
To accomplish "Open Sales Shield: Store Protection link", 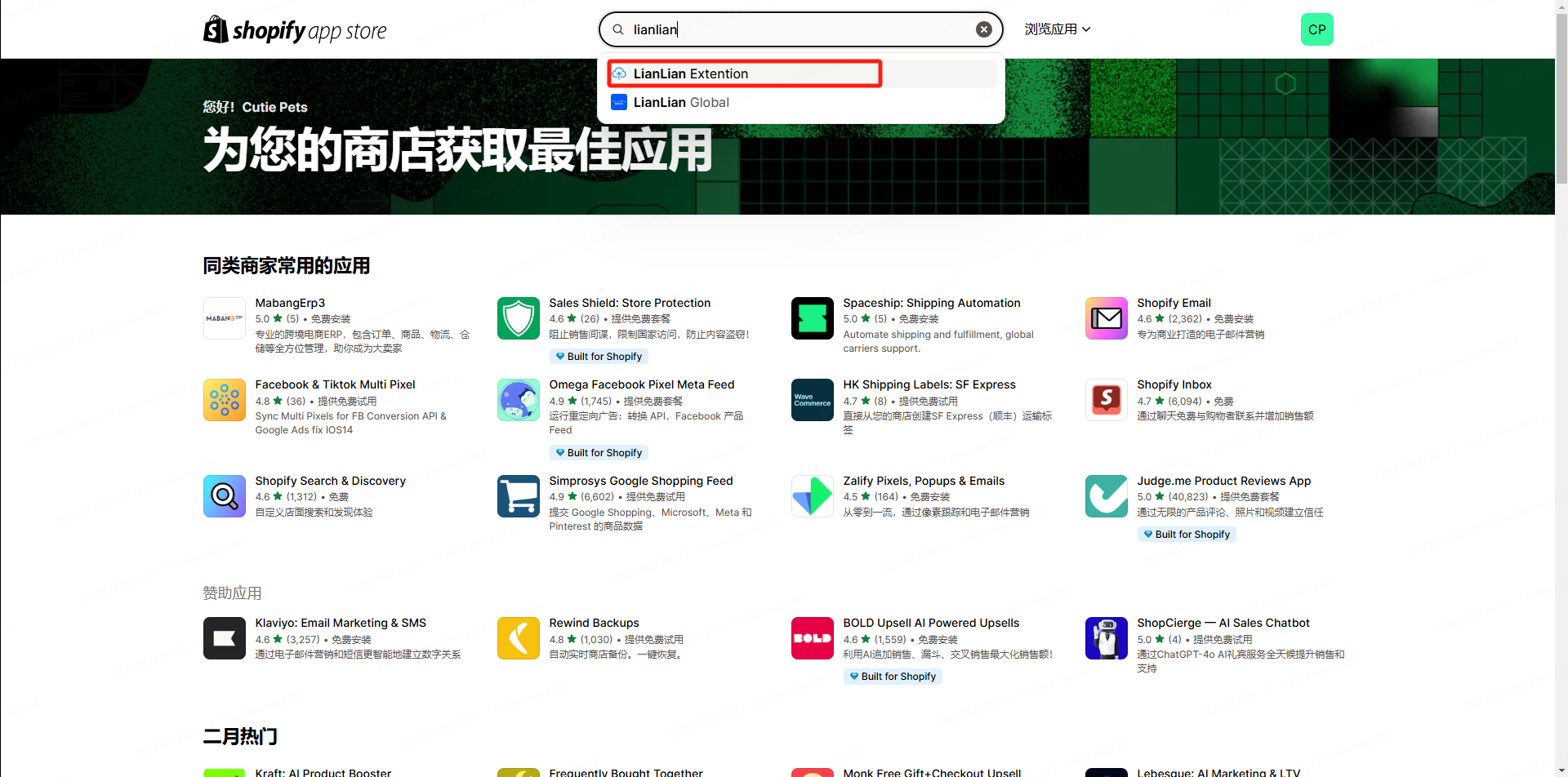I will (630, 303).
